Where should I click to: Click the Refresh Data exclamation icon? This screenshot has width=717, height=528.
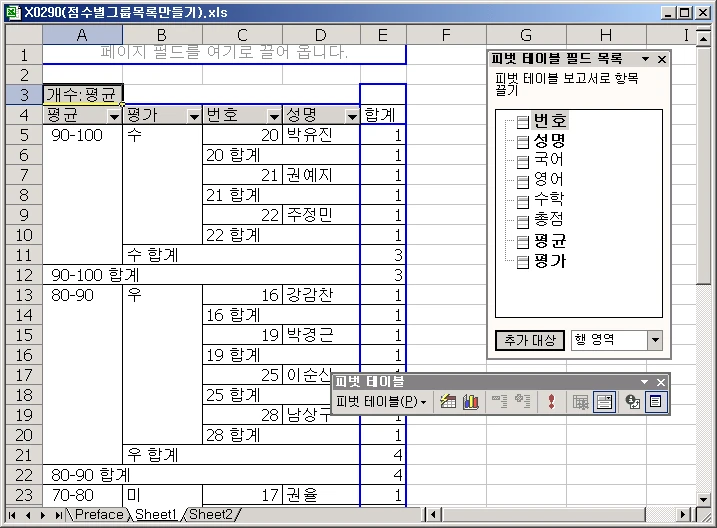[551, 402]
